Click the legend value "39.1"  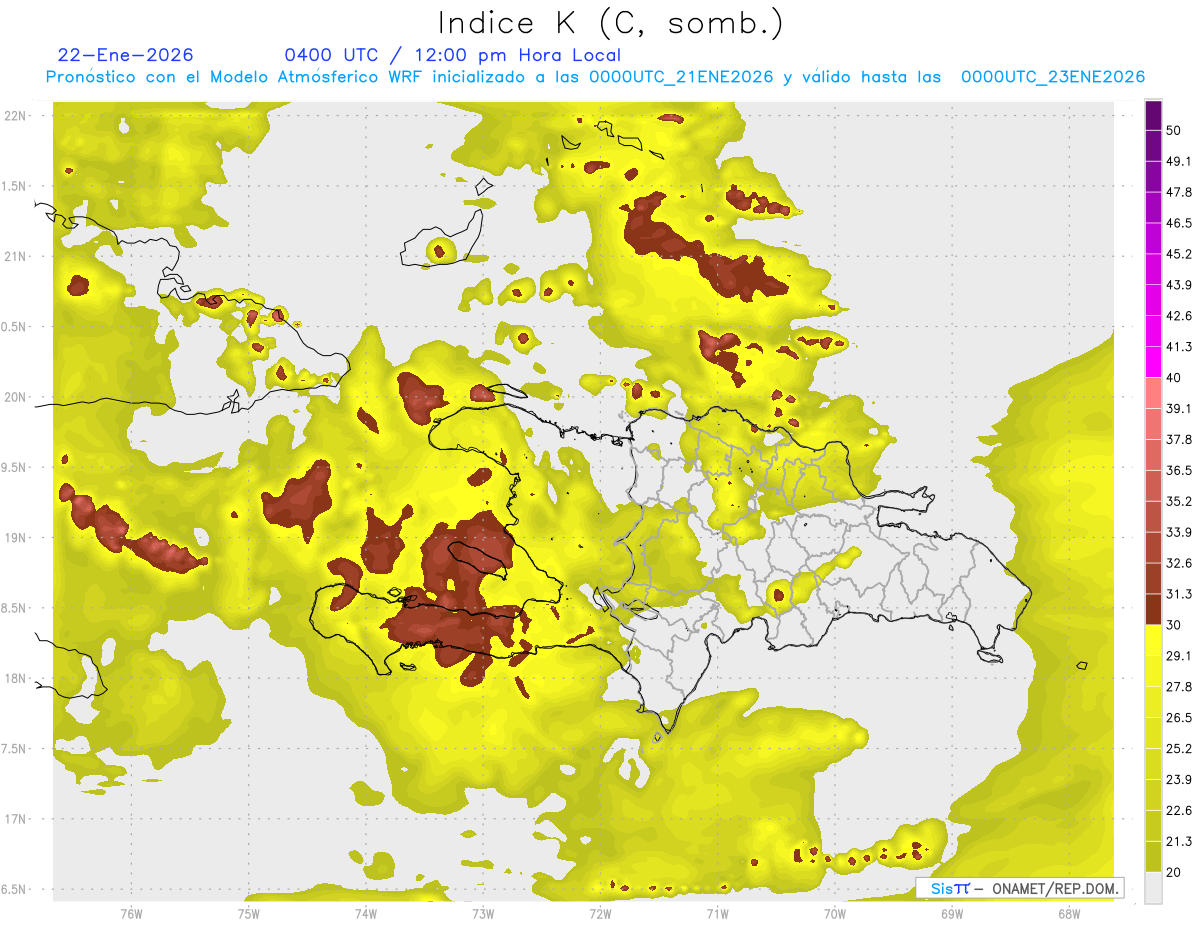coord(1179,409)
